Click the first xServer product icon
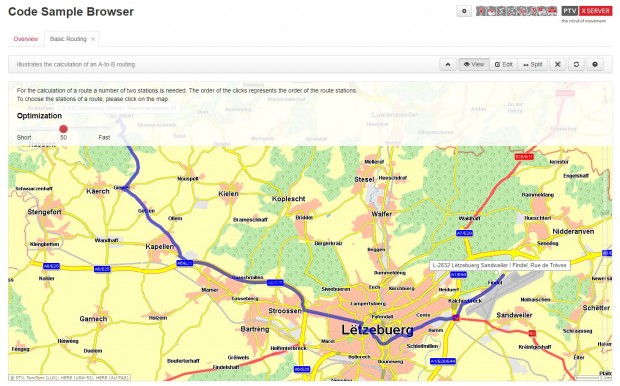 click(481, 11)
